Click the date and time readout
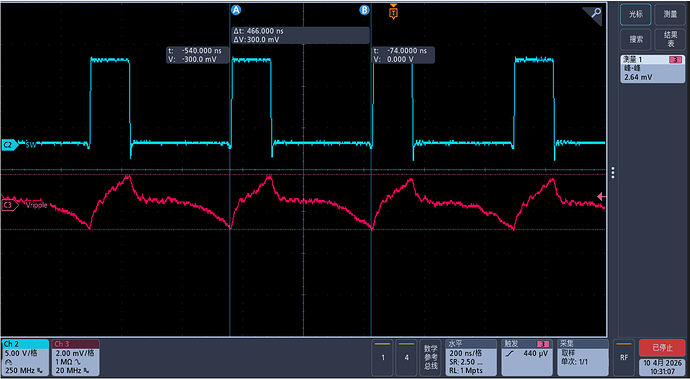Viewport: 690px width, 379px height. [662, 368]
